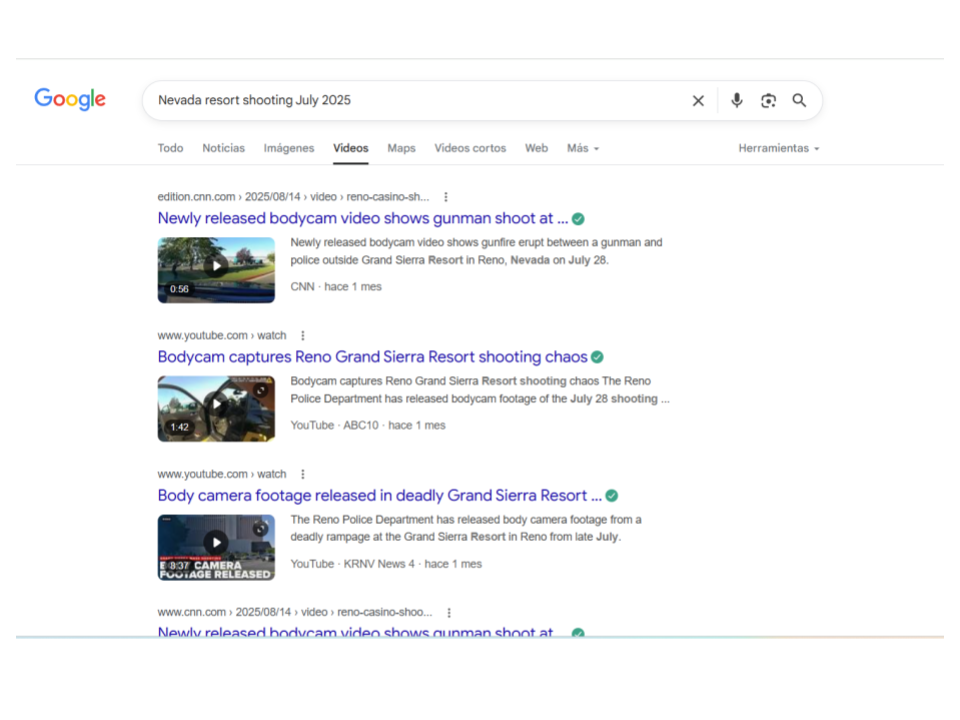Switch to the Noticias tab
The width and height of the screenshot is (960, 720).
click(223, 148)
